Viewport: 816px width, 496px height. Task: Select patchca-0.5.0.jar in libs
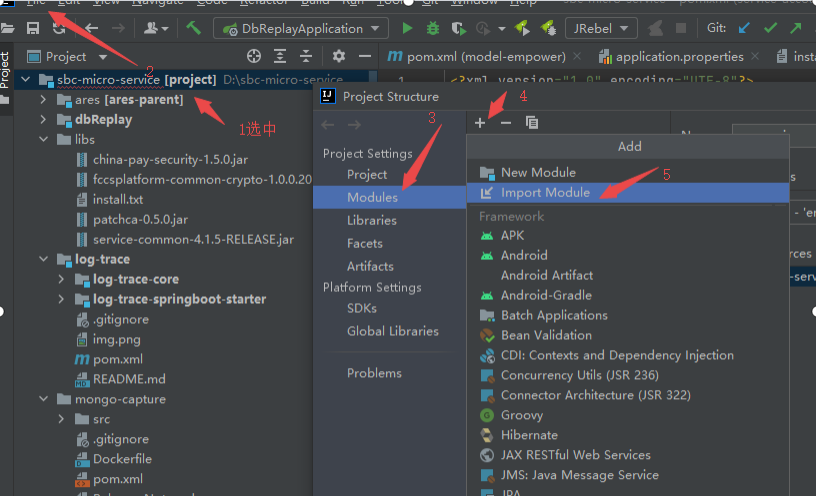pyautogui.click(x=140, y=219)
